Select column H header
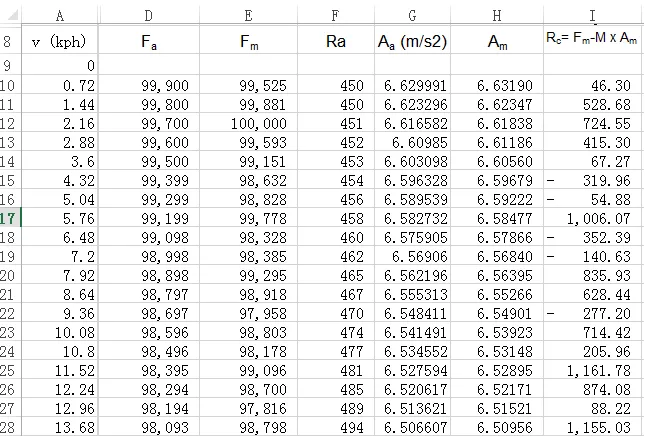The image size is (648, 436). coord(497,16)
